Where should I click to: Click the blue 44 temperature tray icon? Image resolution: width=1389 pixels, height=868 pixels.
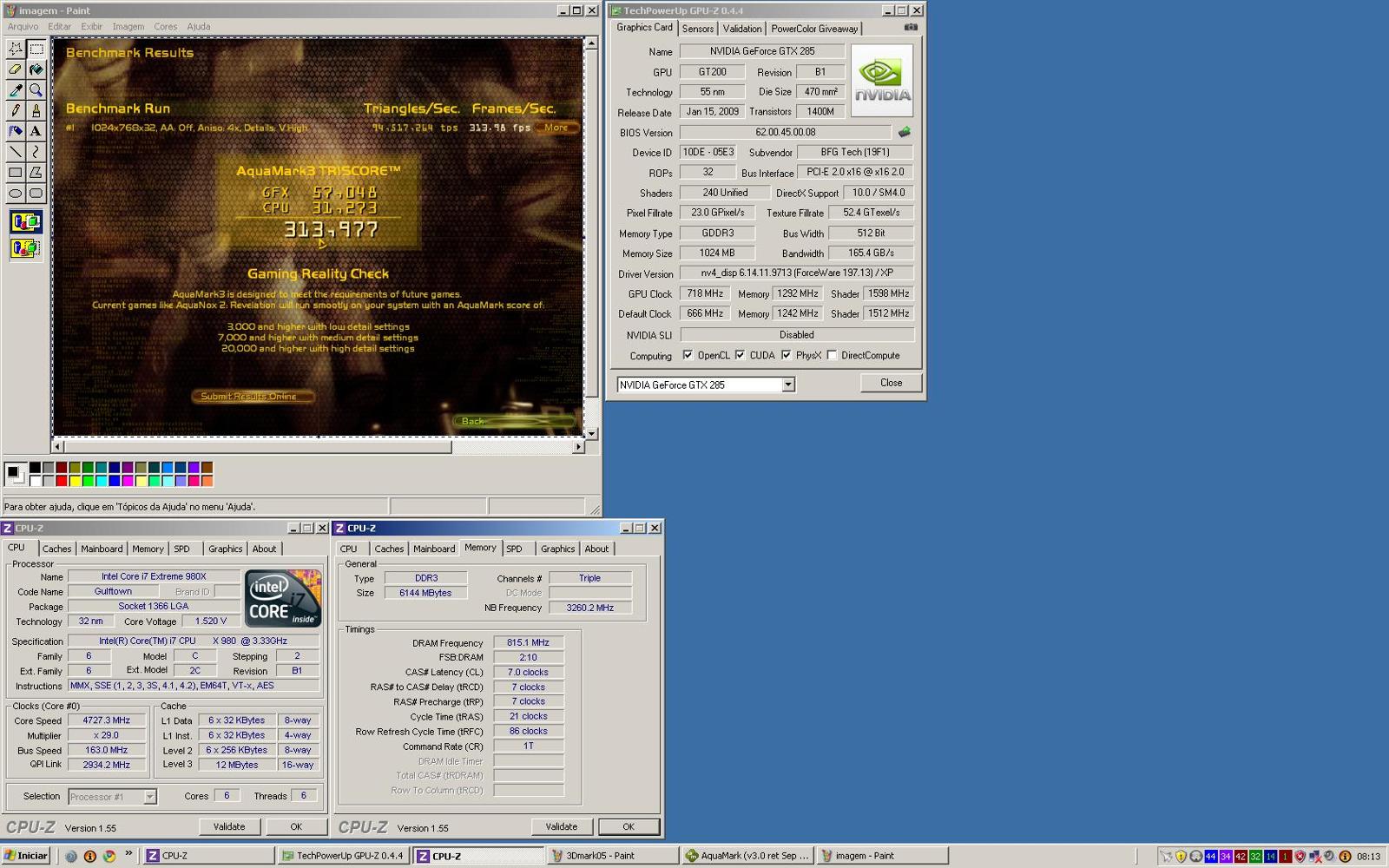click(1211, 856)
